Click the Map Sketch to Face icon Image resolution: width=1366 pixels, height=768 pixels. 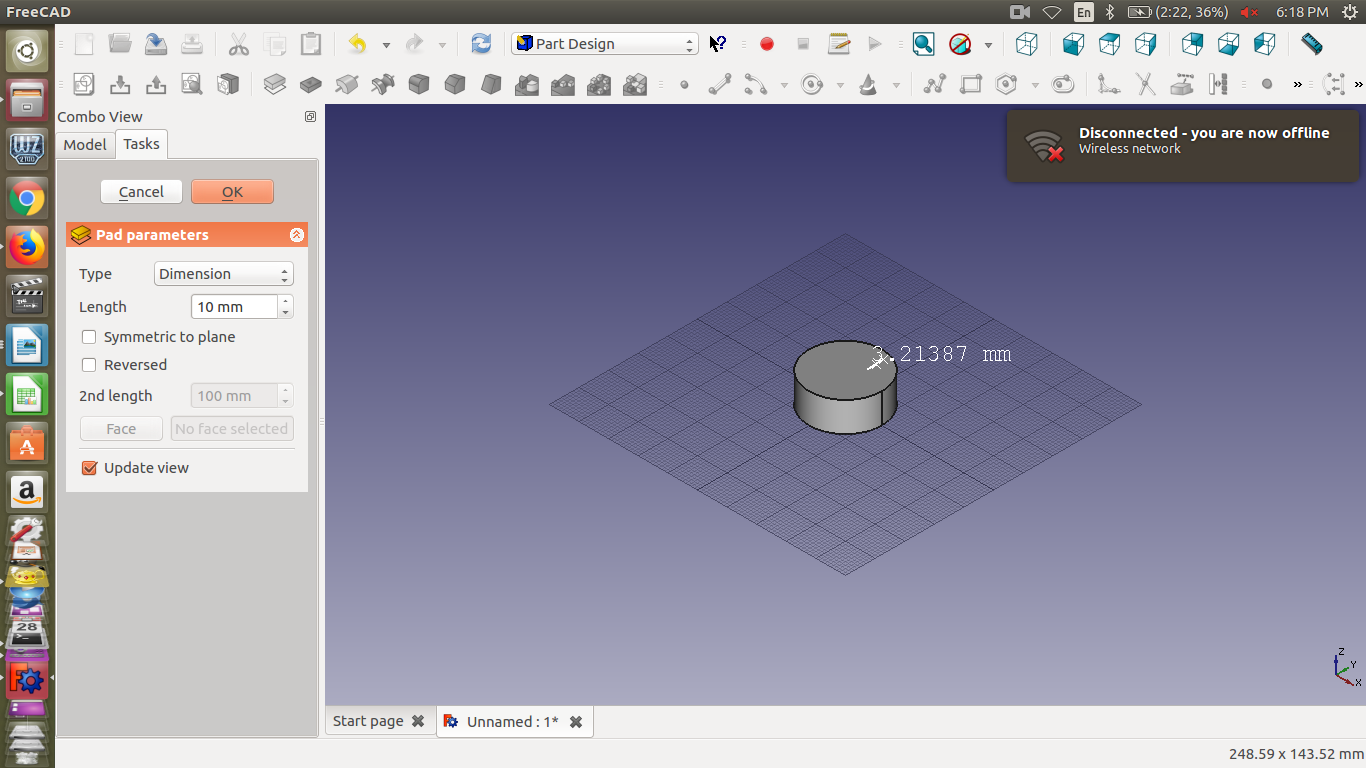(x=228, y=85)
